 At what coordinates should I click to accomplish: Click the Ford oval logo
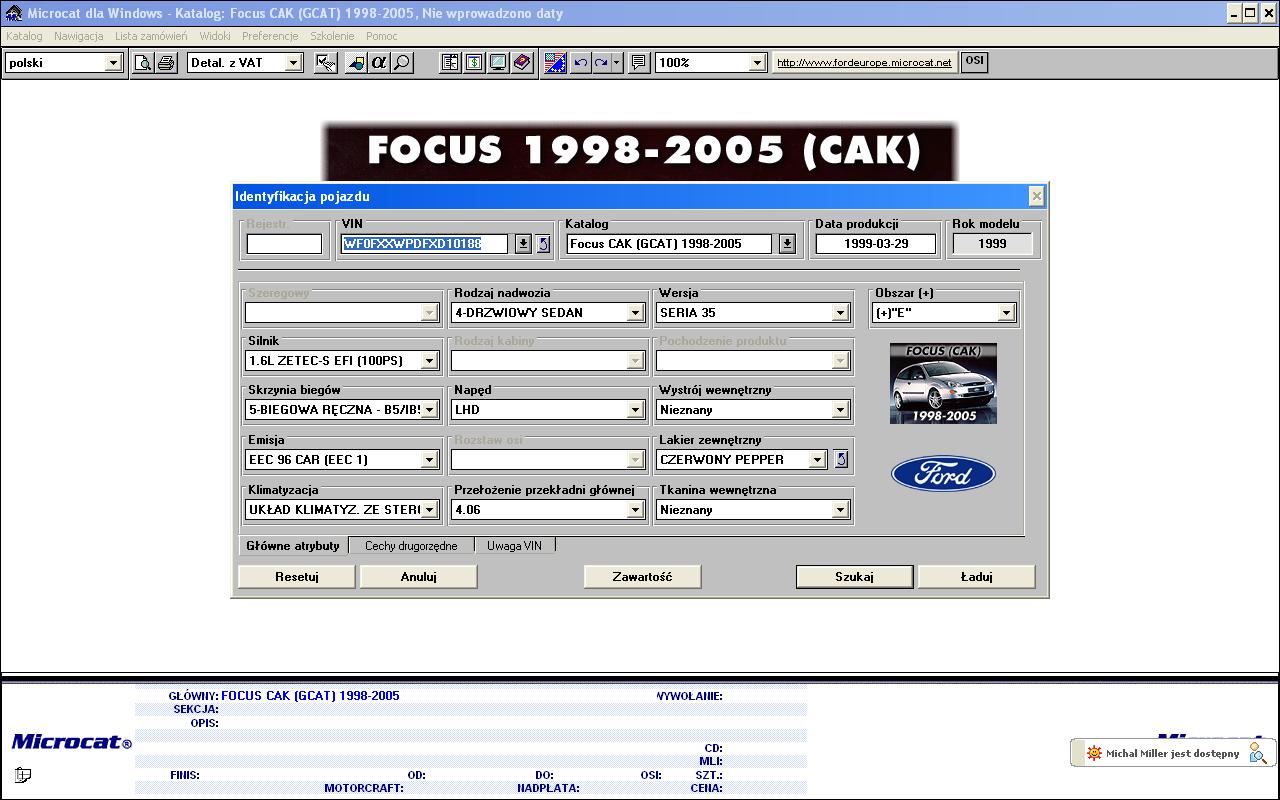943,474
